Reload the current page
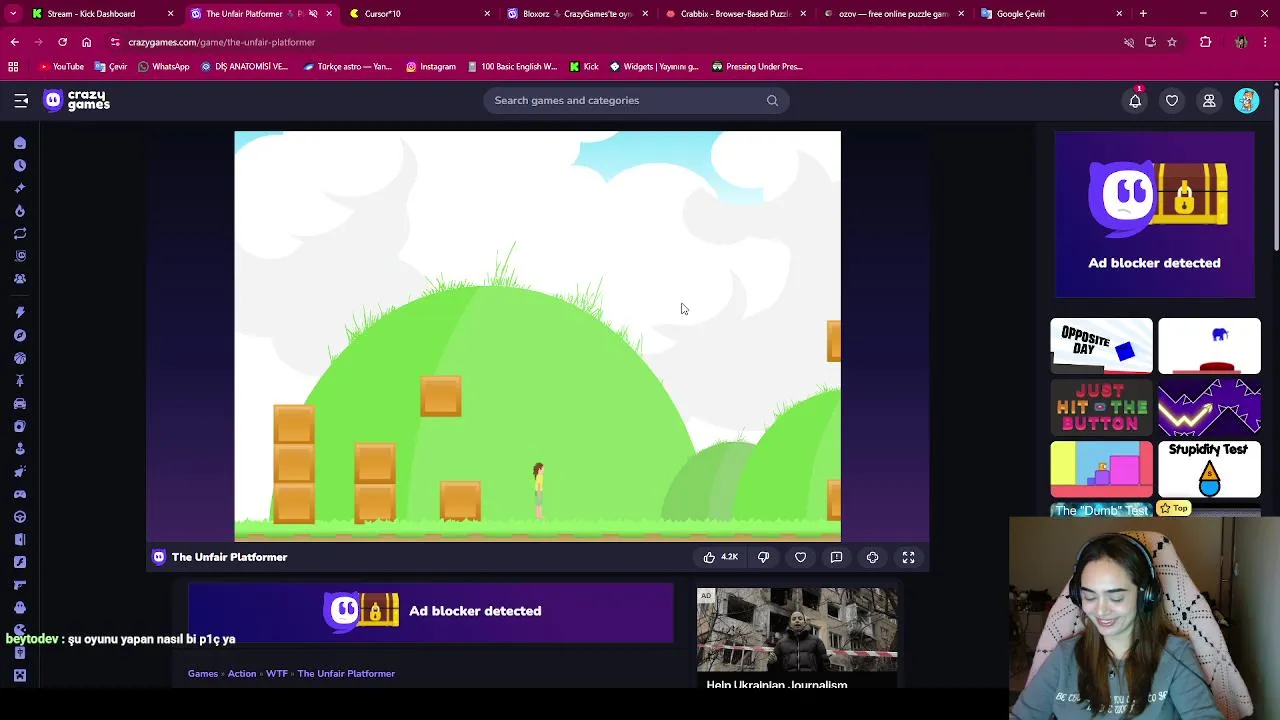This screenshot has height=720, width=1280. coord(62,42)
